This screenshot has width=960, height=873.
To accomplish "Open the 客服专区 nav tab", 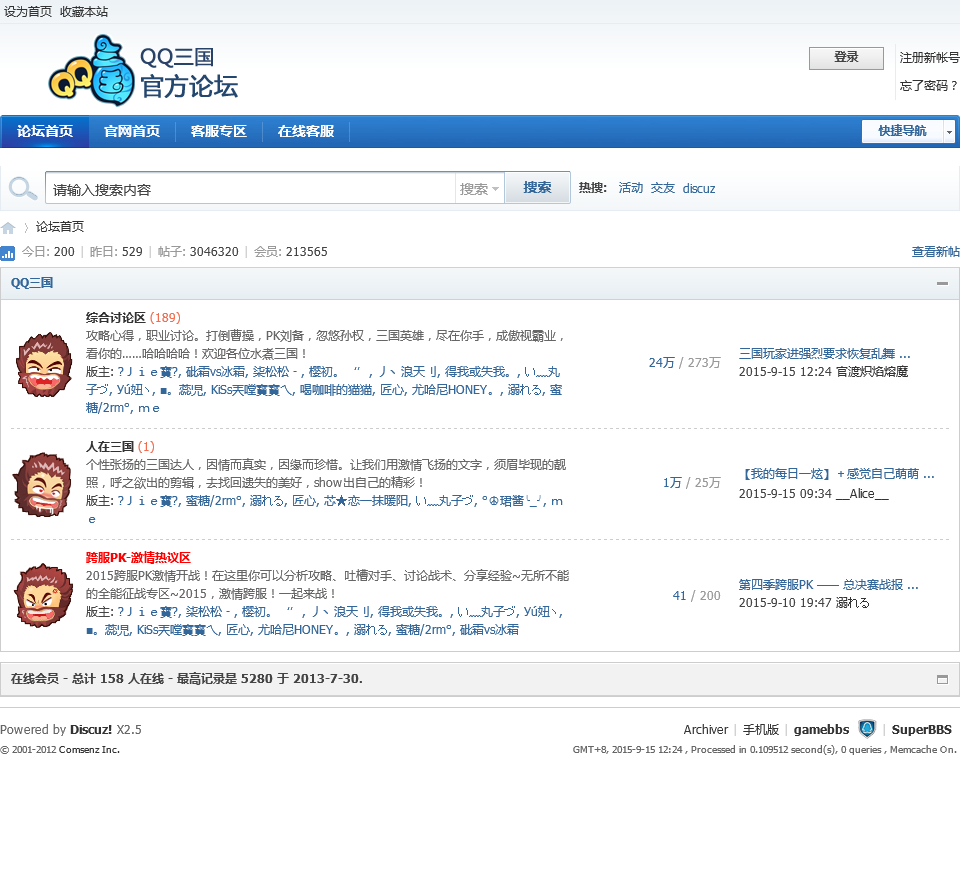I will tap(219, 131).
